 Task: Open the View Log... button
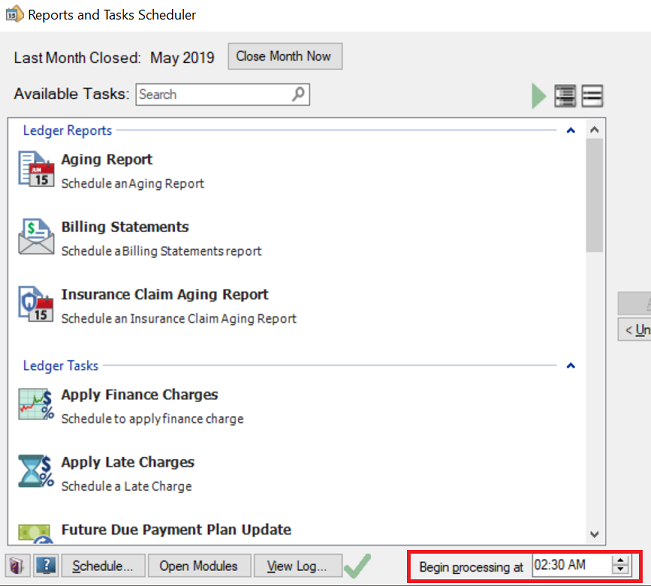298,566
